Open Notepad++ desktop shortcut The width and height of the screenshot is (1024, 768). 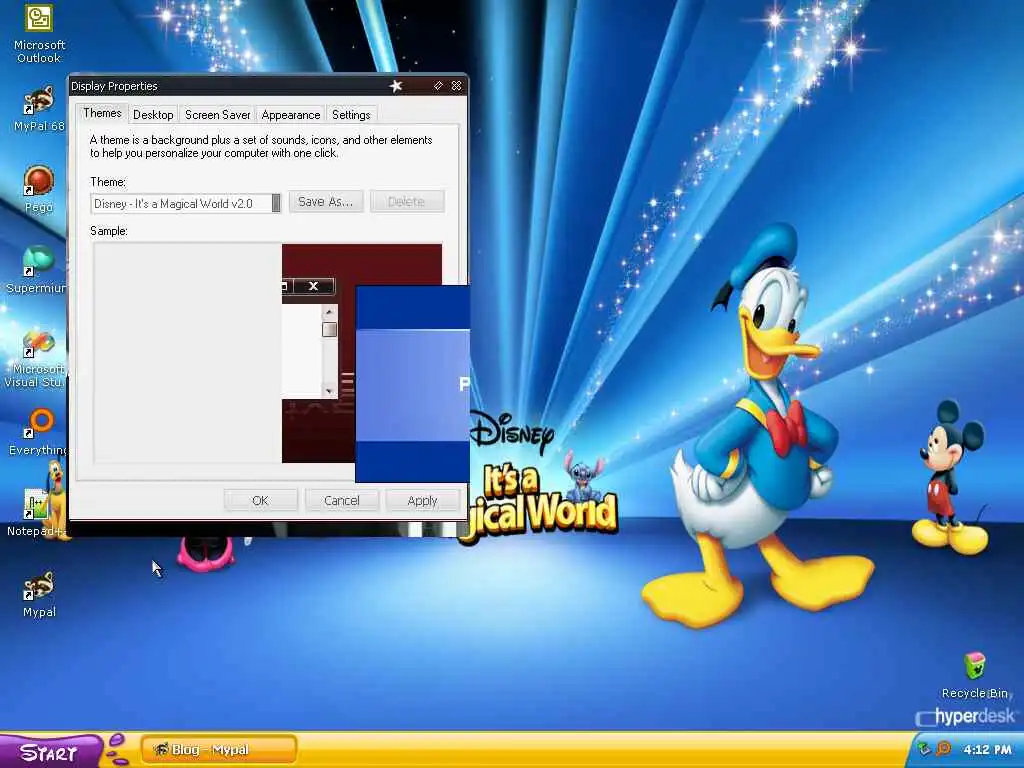pos(37,513)
